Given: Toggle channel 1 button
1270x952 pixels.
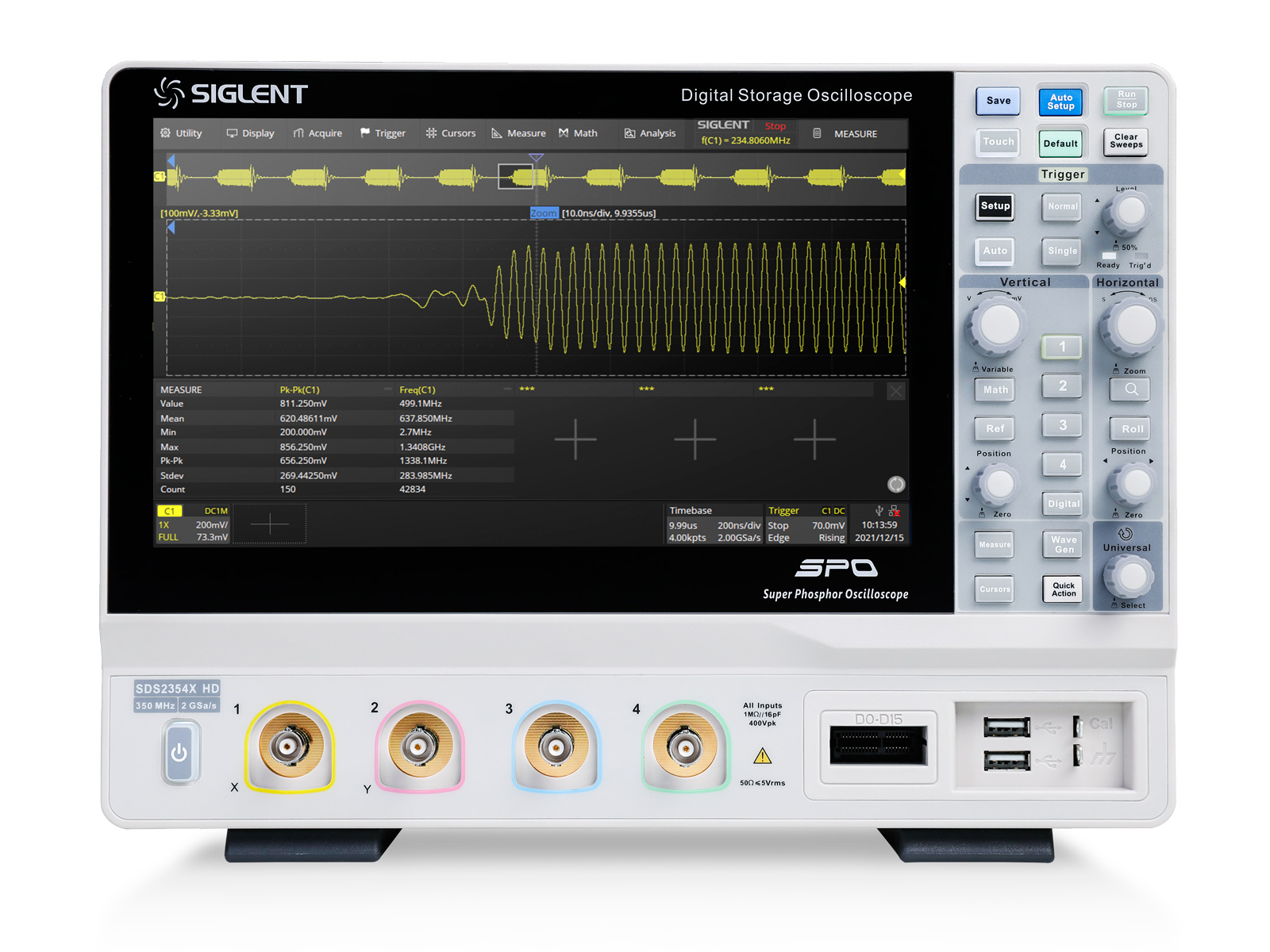Looking at the screenshot, I should [x=1062, y=347].
